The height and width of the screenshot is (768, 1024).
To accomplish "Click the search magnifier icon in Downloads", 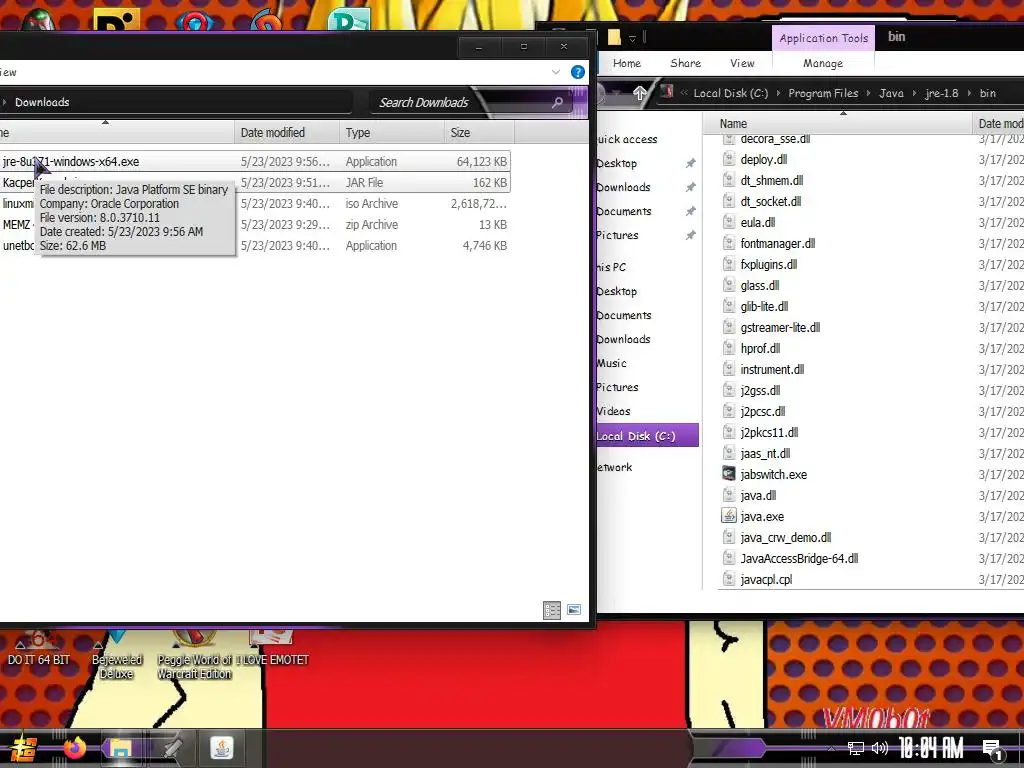I will [557, 103].
